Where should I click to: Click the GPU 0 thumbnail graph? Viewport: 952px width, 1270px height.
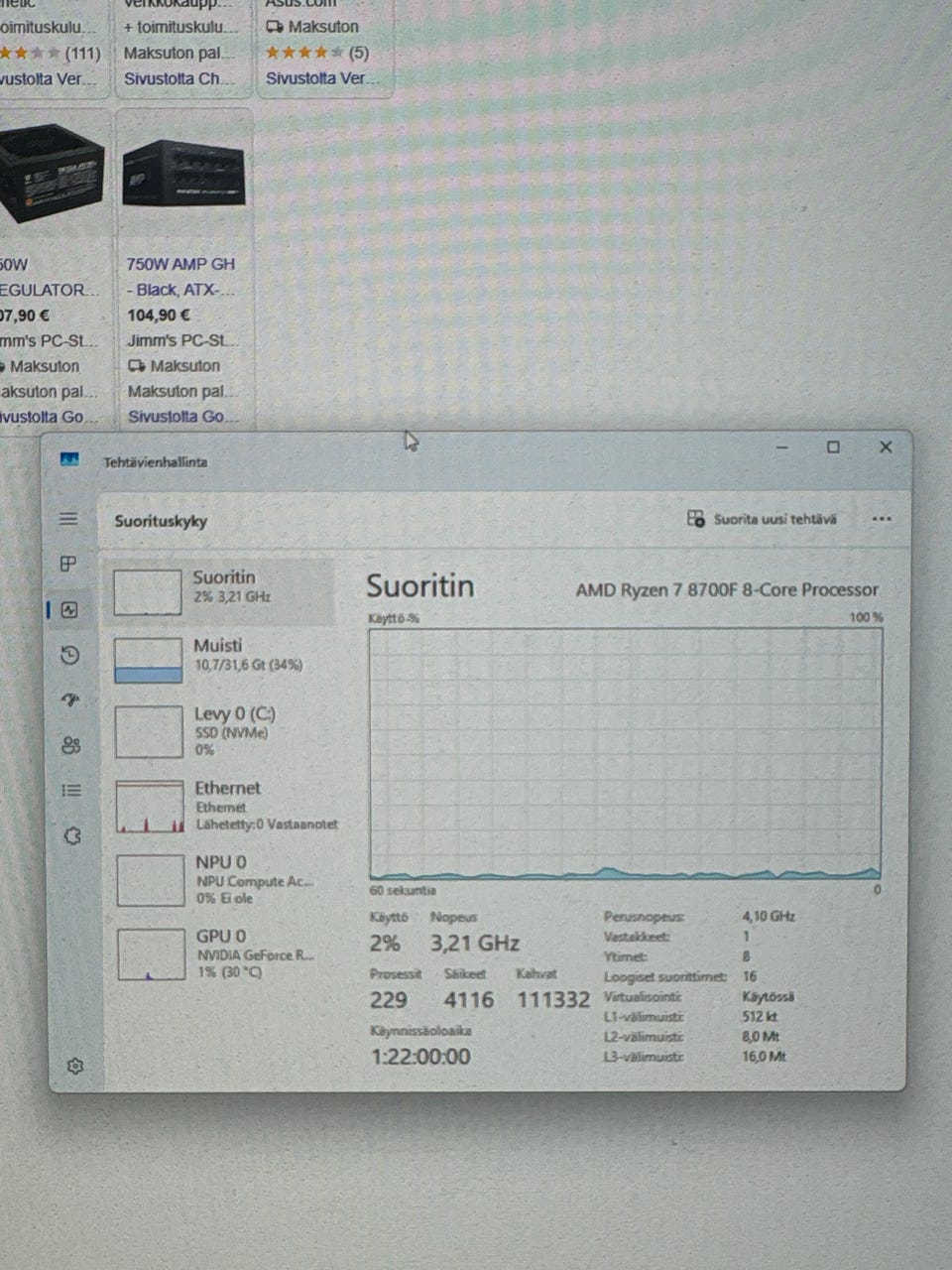(x=151, y=954)
